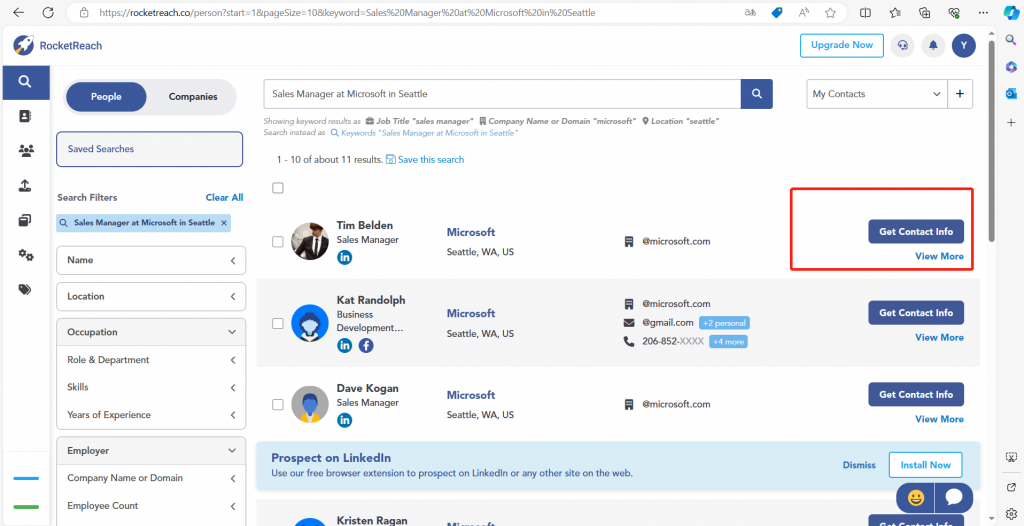Click View More for Dave Kogan
This screenshot has width=1024, height=526.
pos(939,419)
